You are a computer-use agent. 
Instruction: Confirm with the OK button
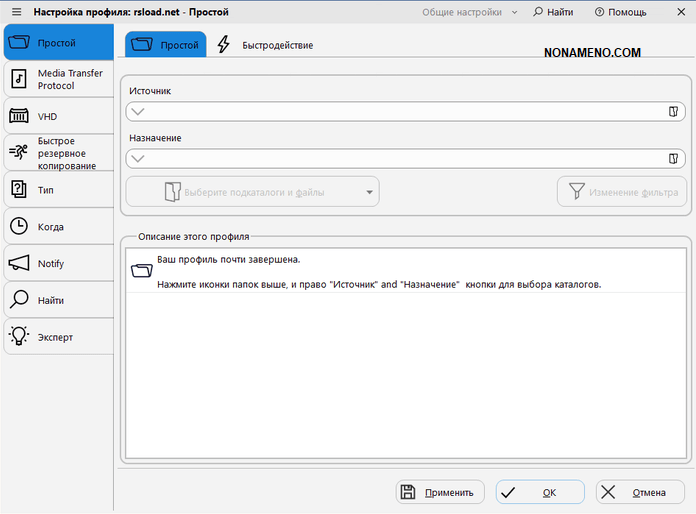[540, 492]
